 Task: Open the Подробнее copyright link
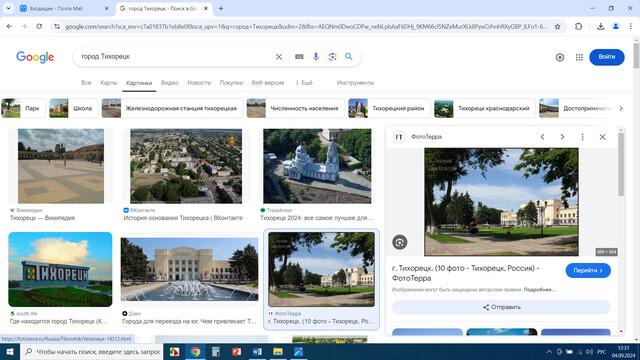pos(540,289)
